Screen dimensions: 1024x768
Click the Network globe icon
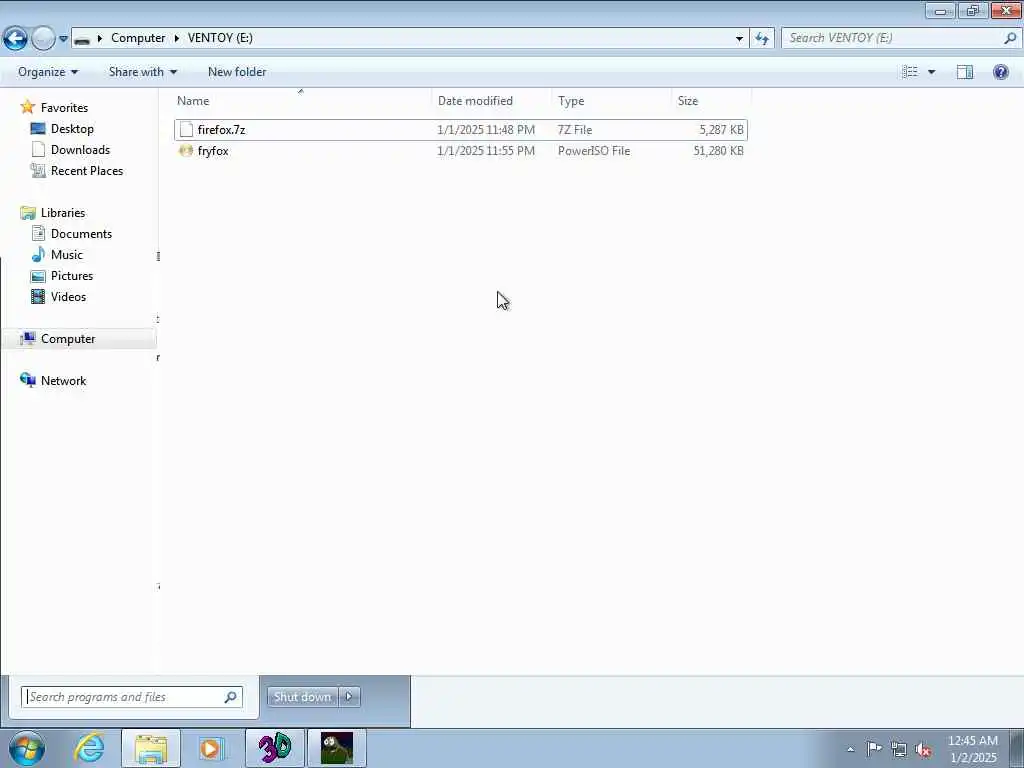click(27, 380)
